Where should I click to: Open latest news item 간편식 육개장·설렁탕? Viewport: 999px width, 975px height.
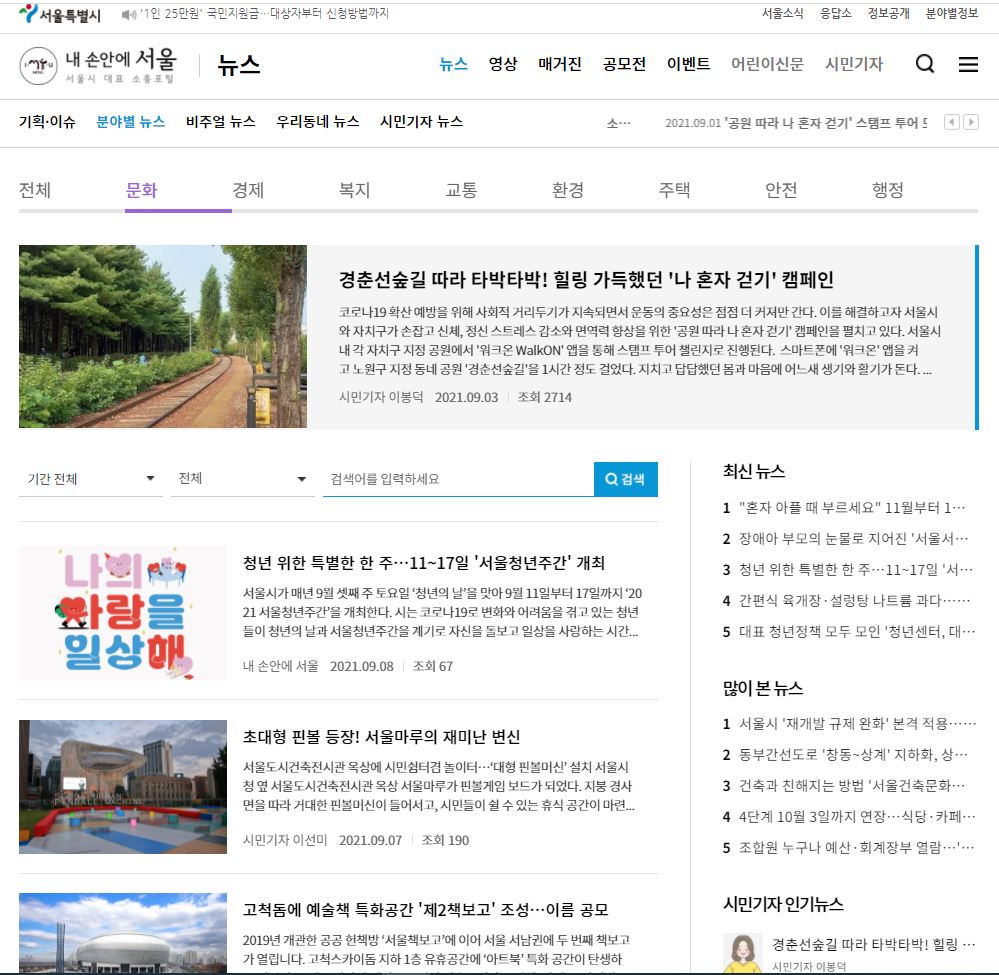854,600
